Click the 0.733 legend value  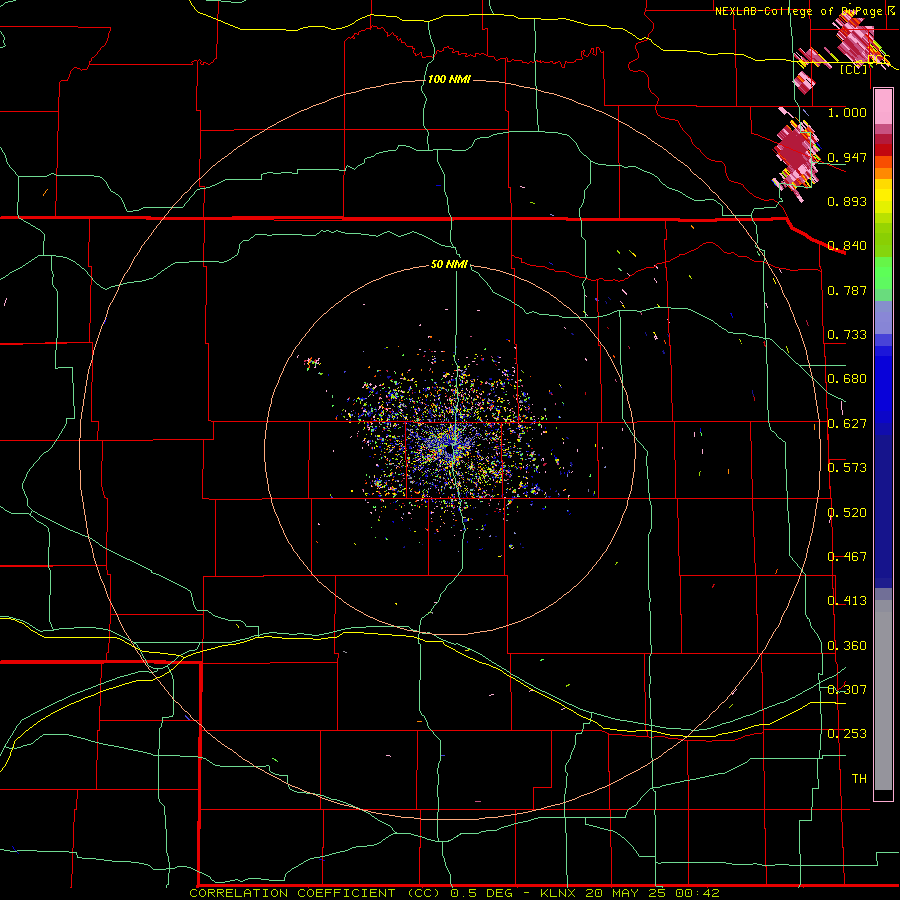coord(847,335)
